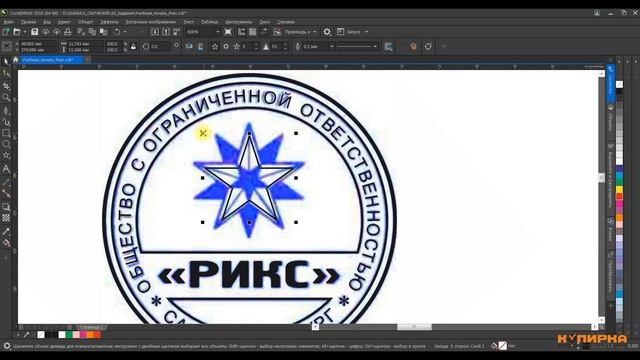Screen dimensions: 640x360
Task: Click the star points count field
Action: 247,47
